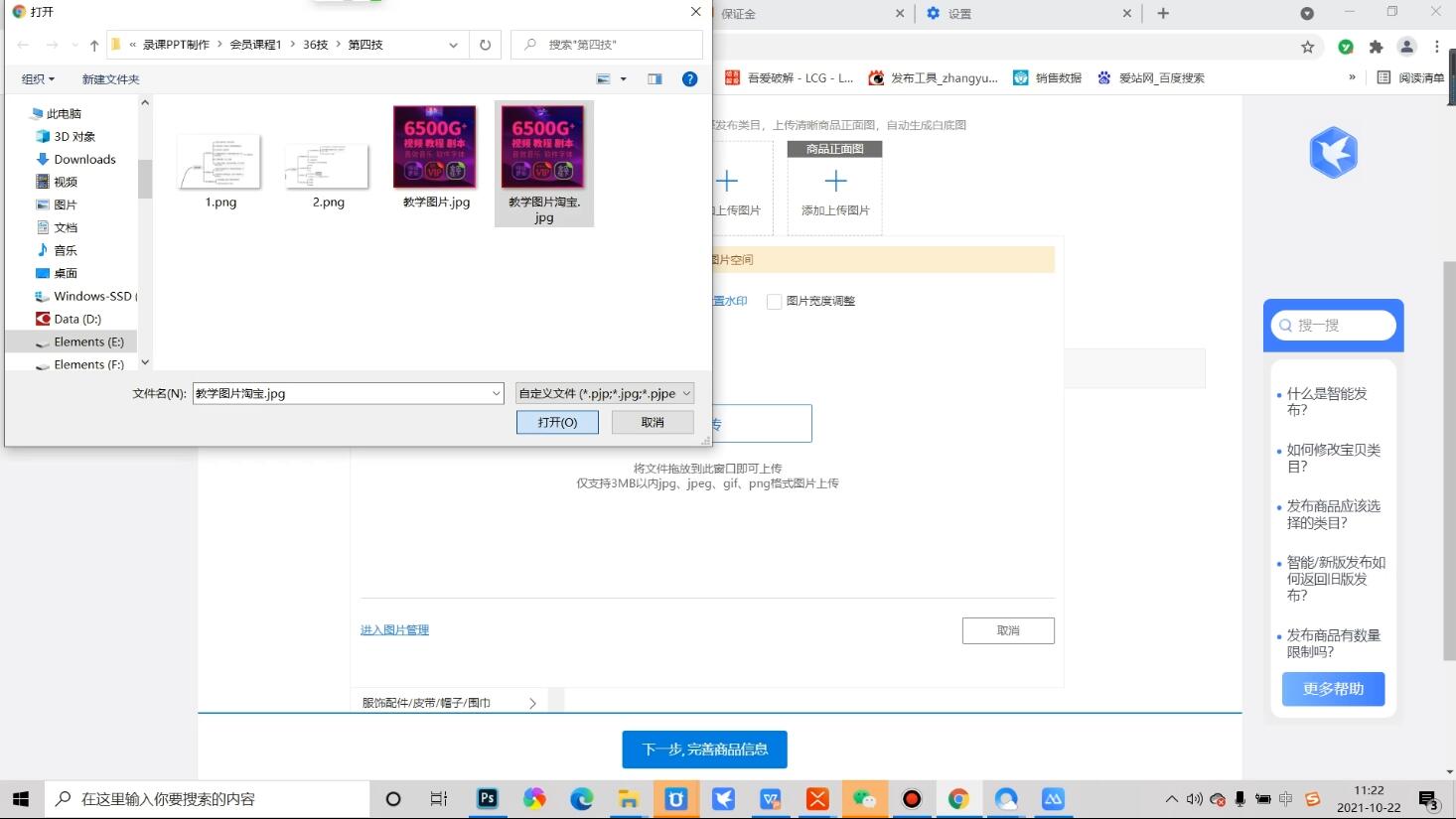Open Photoshop from the taskbar
This screenshot has height=819, width=1456.
487,798
